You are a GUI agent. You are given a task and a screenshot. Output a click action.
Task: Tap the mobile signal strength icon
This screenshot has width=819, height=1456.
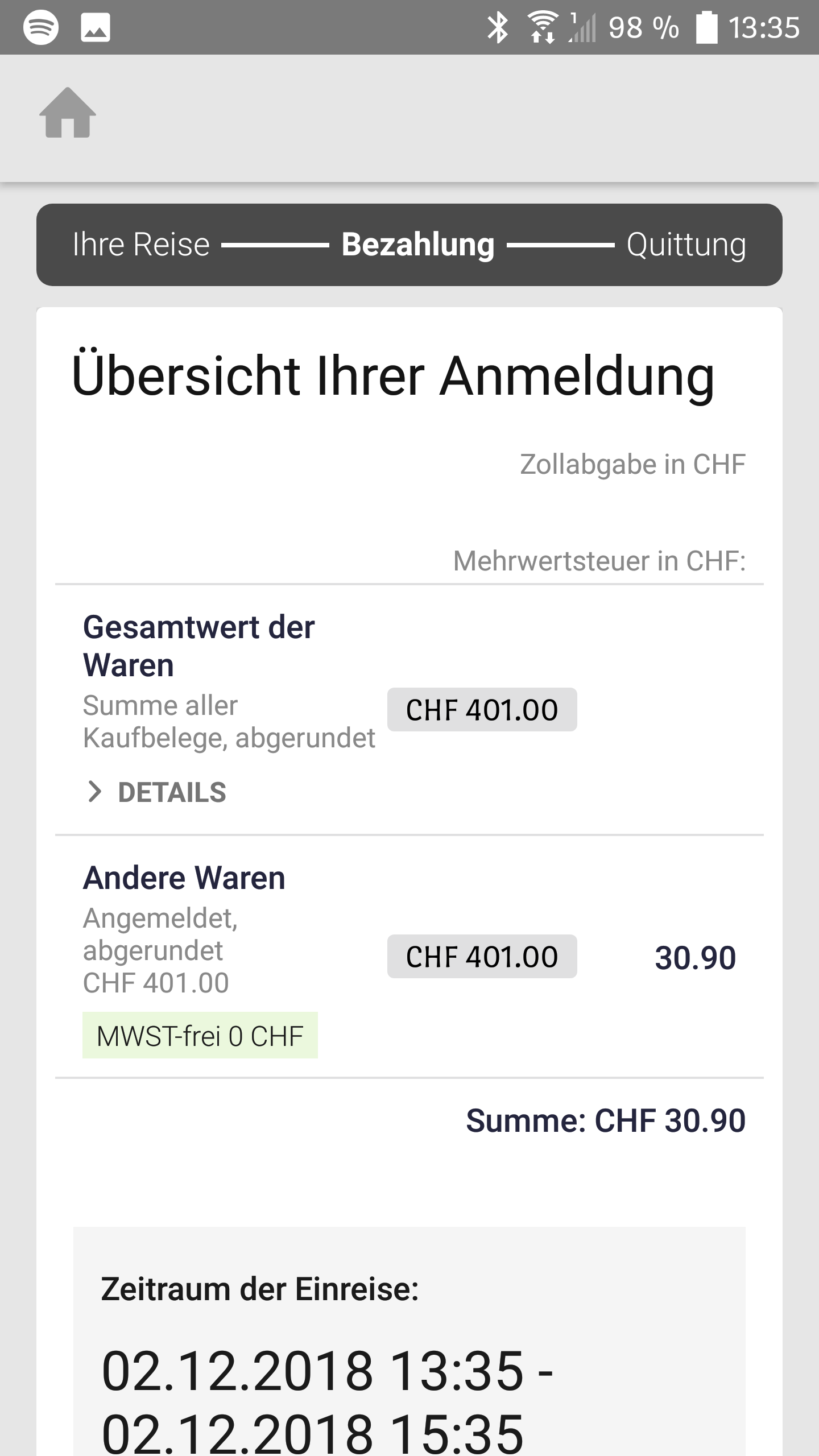[582, 27]
